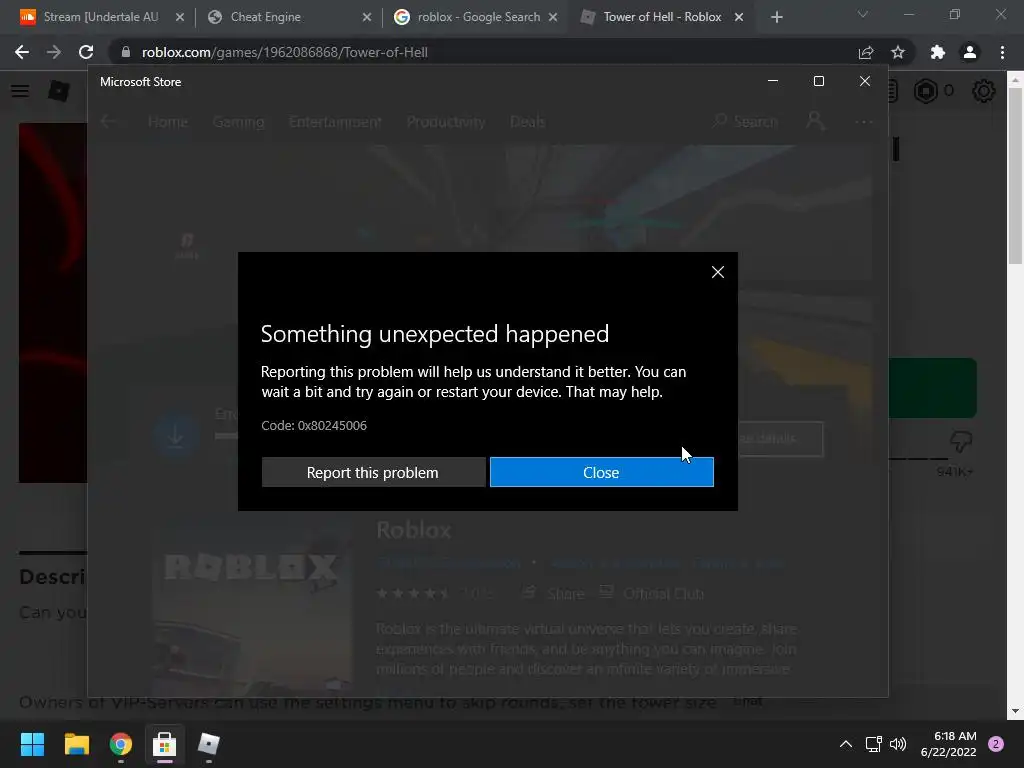Click Microsoft Store taskbar icon

click(165, 744)
